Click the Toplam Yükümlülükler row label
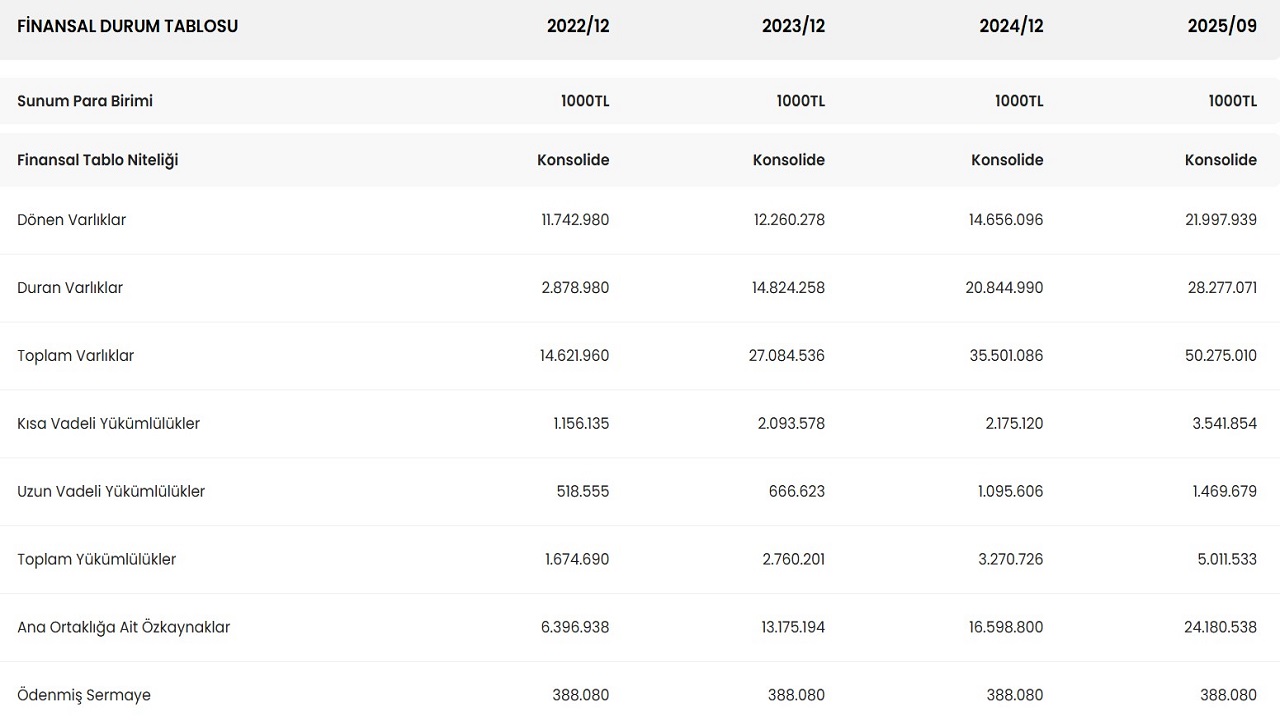The width and height of the screenshot is (1280, 720). [x=97, y=560]
